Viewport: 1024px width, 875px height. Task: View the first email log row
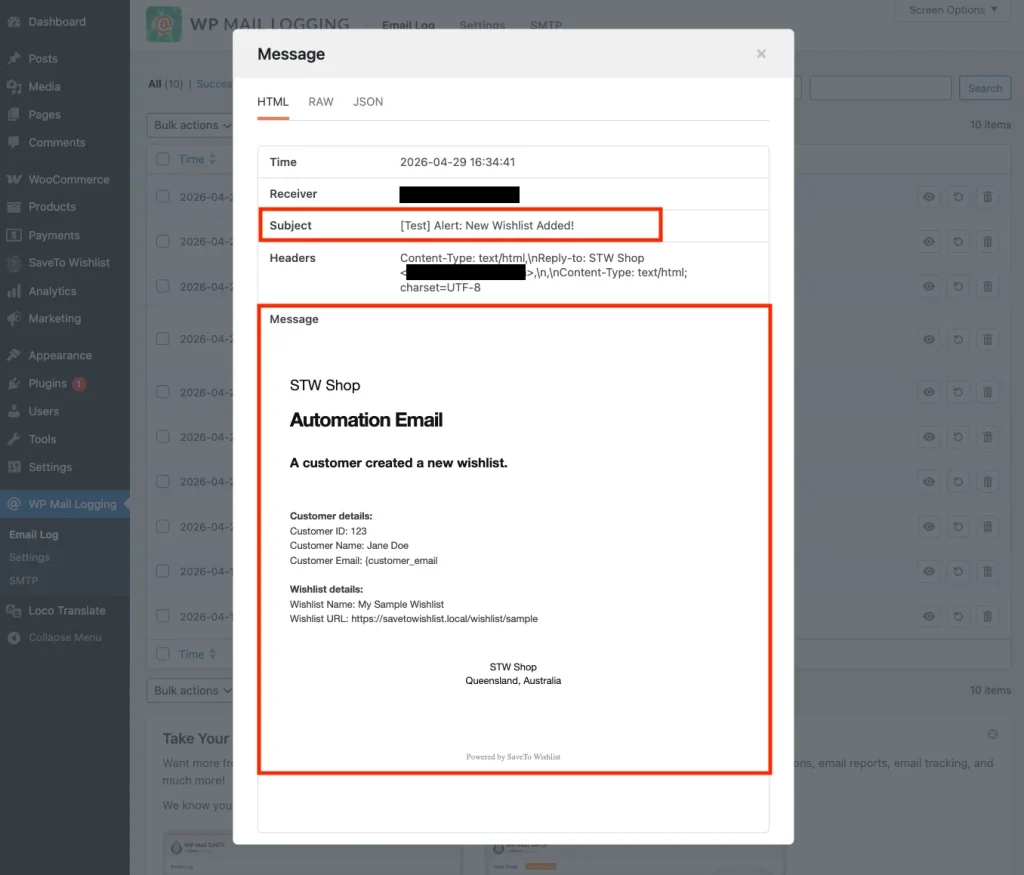[x=929, y=197]
